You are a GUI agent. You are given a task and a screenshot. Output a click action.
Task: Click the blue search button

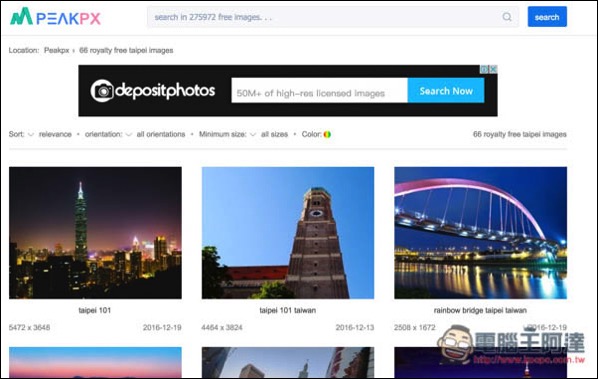click(x=547, y=17)
